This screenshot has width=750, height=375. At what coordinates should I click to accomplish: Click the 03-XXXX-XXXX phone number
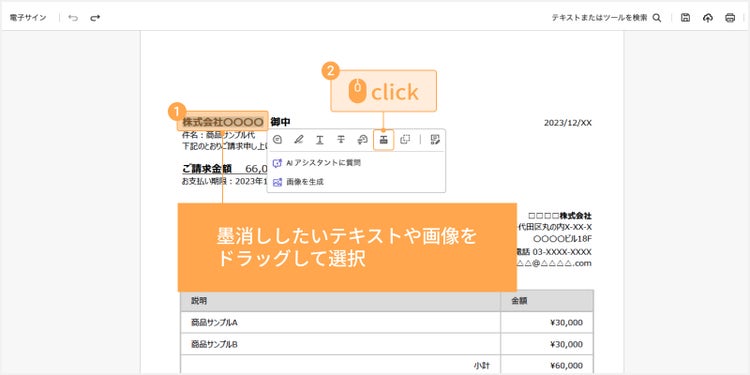562,252
